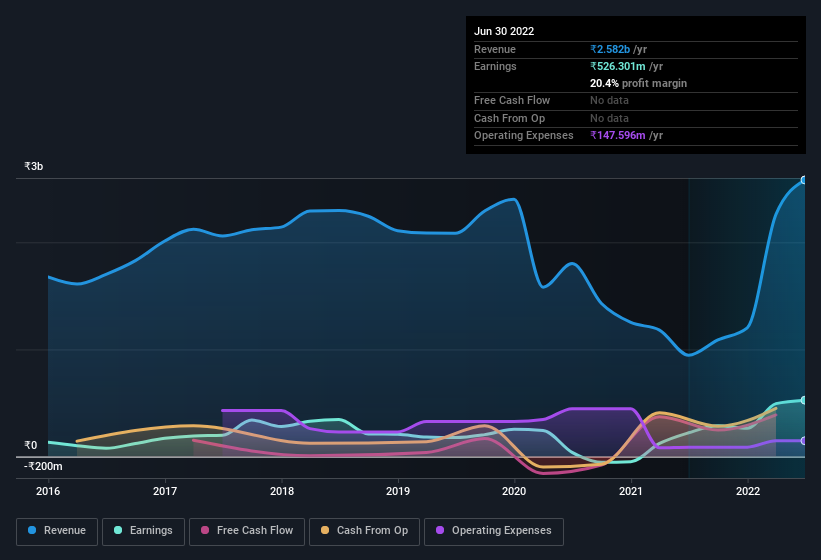Click the 2017 x-axis label

[x=165, y=491]
